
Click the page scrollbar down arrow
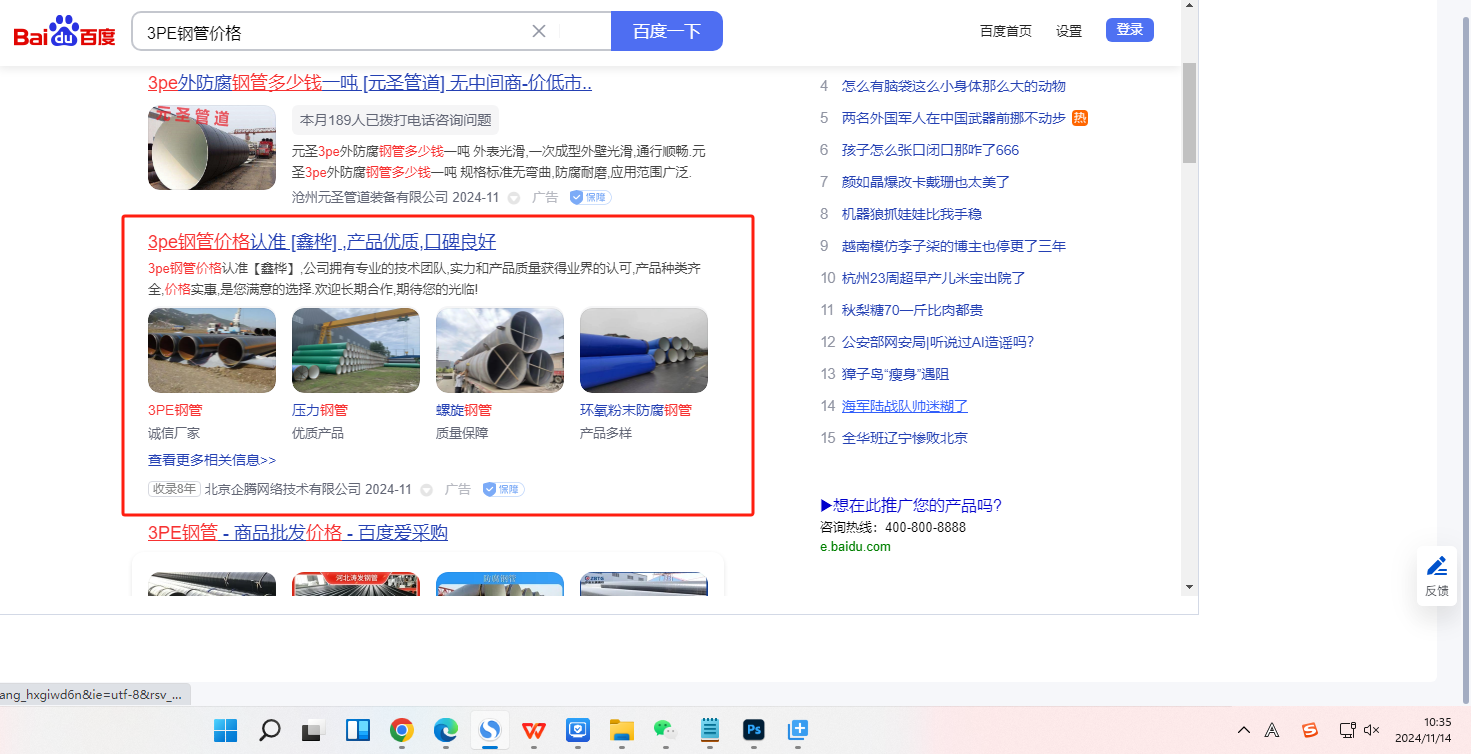click(x=1189, y=587)
